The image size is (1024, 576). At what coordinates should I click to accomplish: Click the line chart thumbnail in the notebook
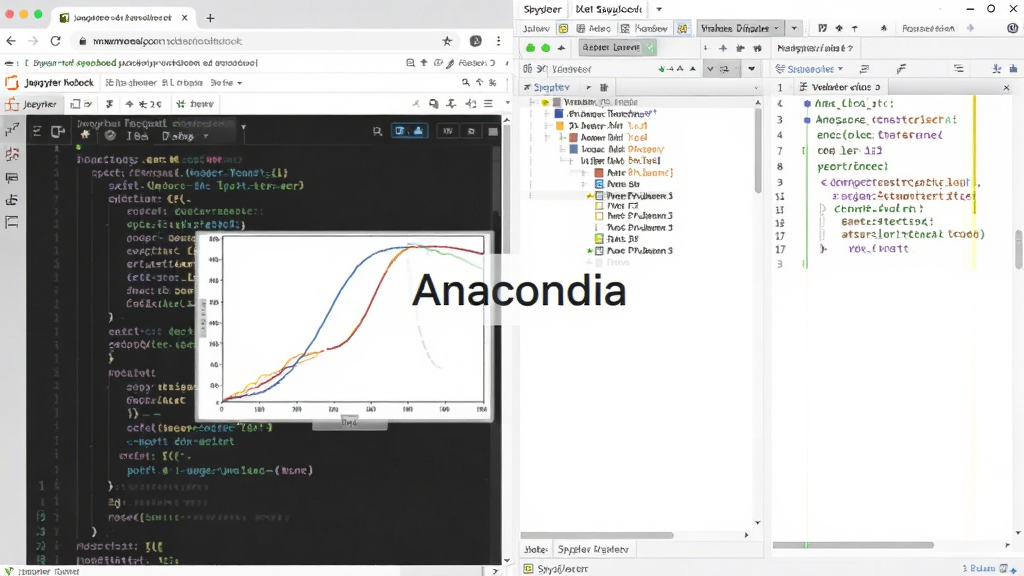coord(345,327)
